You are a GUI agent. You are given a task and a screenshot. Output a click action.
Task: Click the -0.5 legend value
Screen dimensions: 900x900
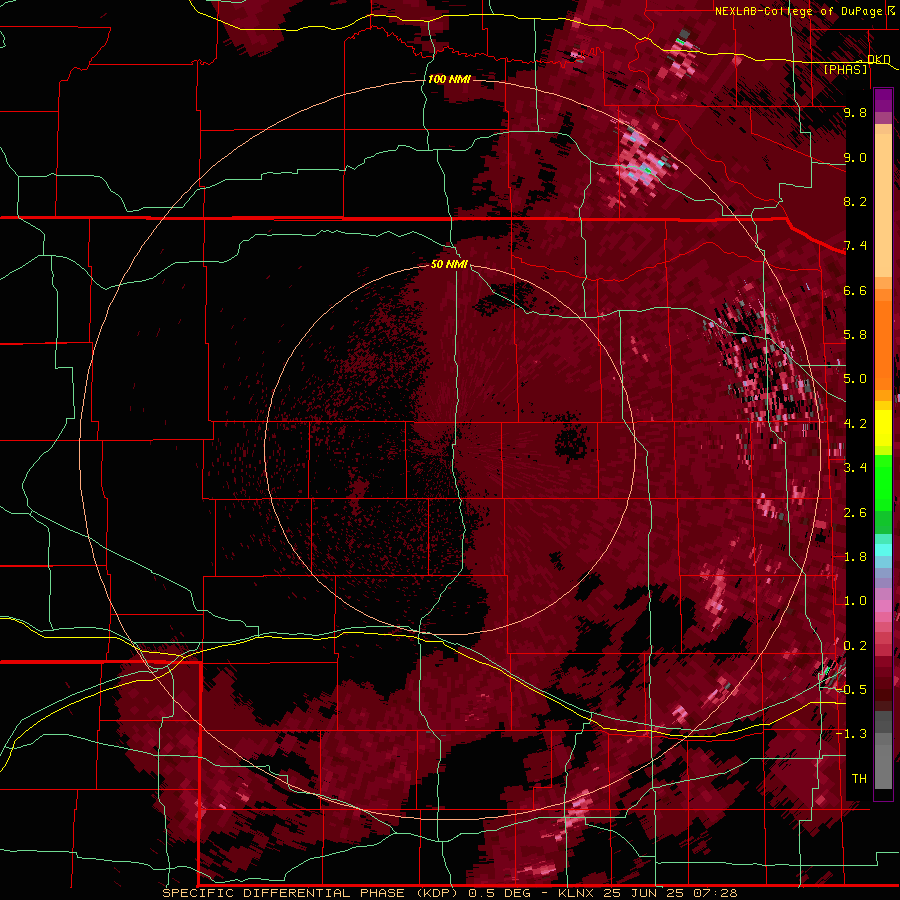tap(852, 690)
